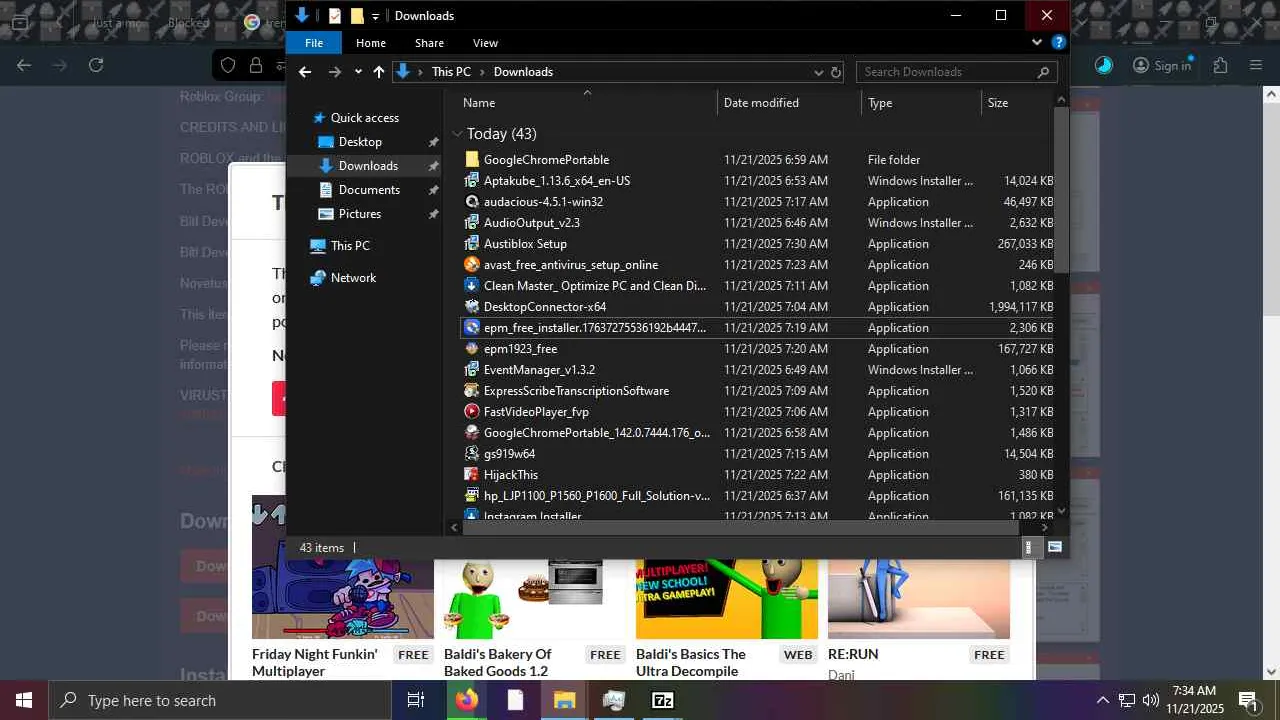Click the taskbar Type here to search box

(220, 700)
